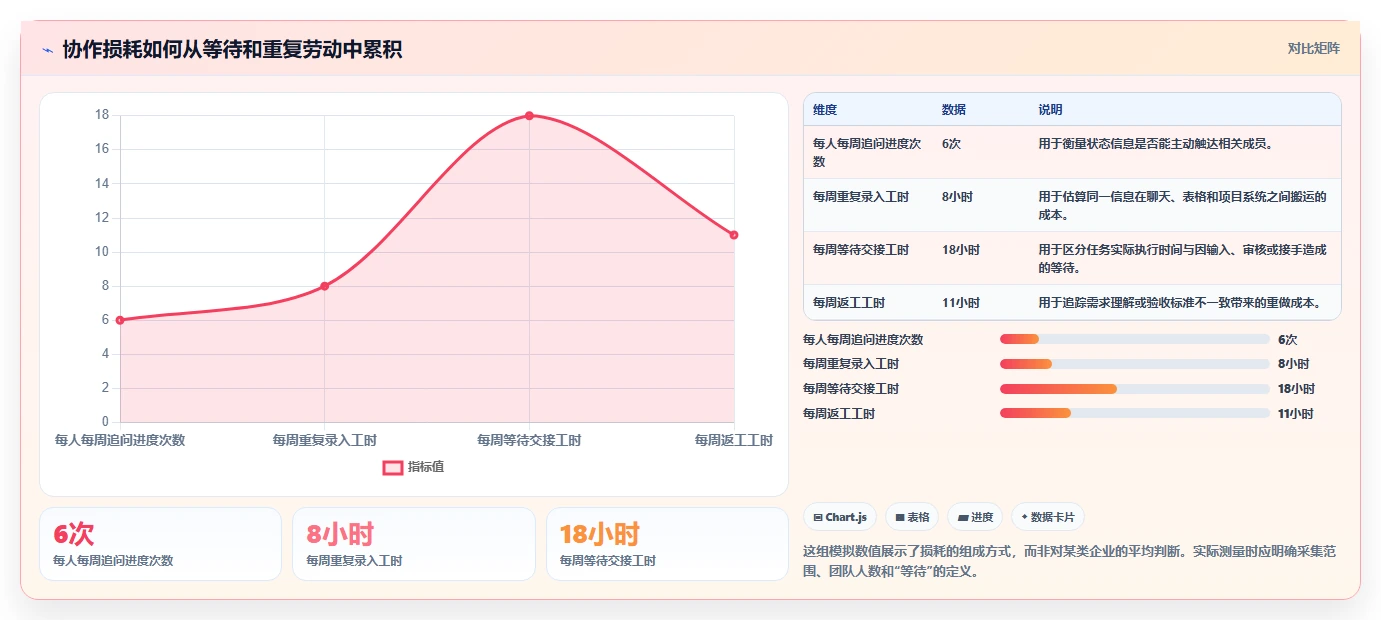Image resolution: width=1381 pixels, height=620 pixels.
Task: Click the description starting 用于区分任务实际执行时间
Action: pyautogui.click(x=1182, y=259)
